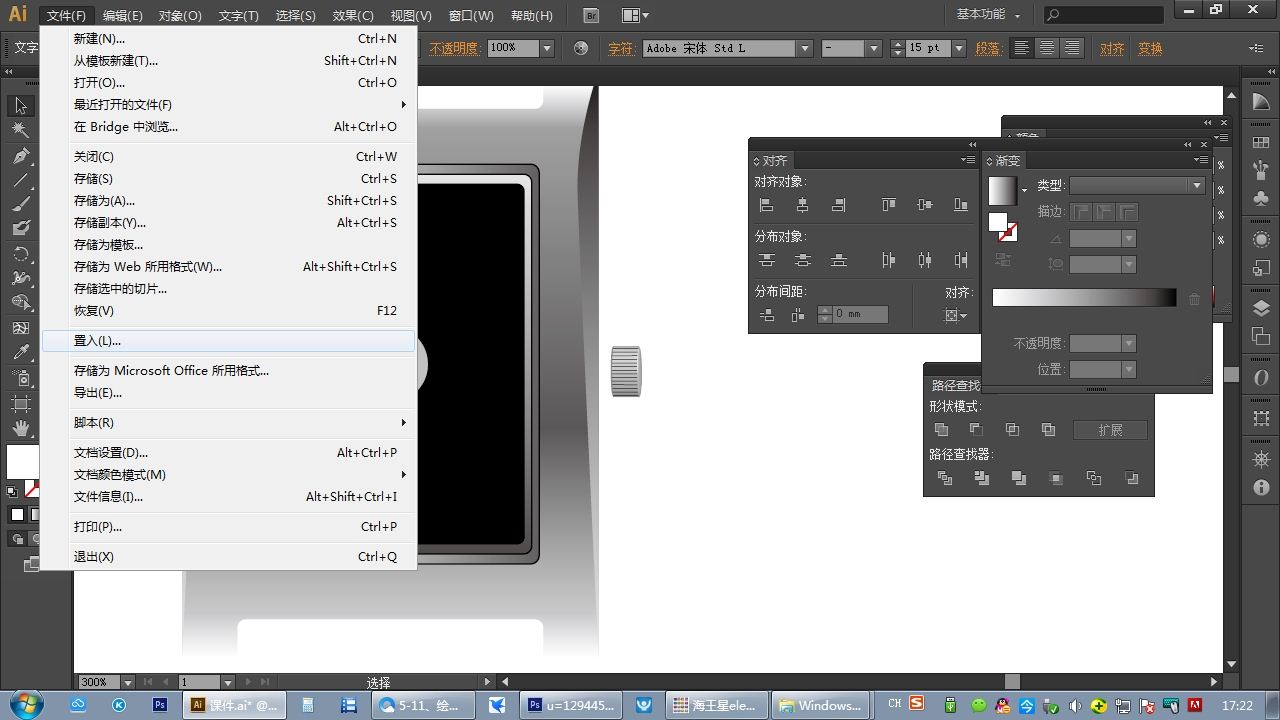Open font style dropdown
Viewport: 1280px width, 720px height.
872,48
